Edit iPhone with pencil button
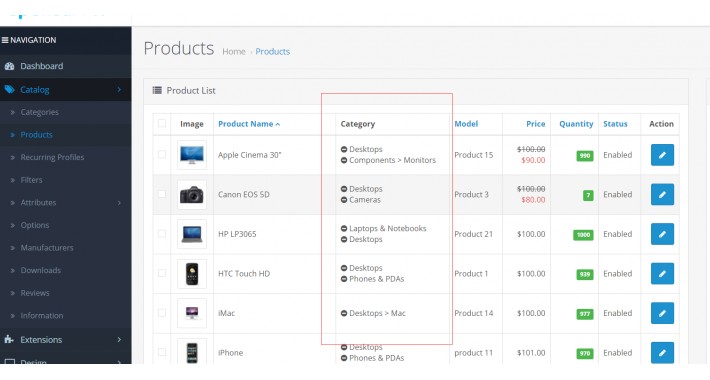This screenshot has height=380, width=710. (x=662, y=352)
